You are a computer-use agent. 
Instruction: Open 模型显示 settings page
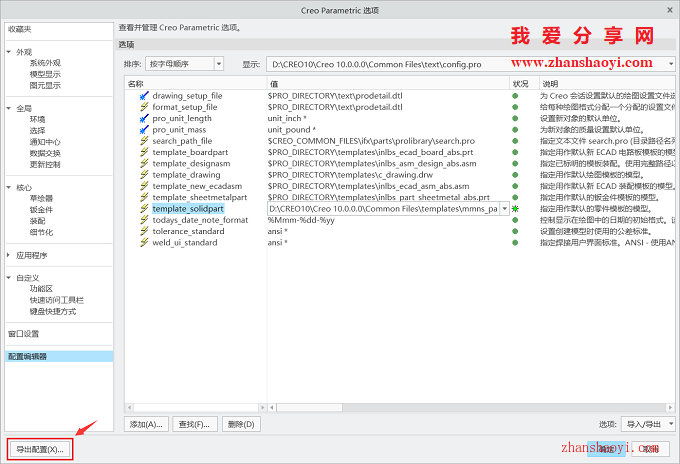pos(45,74)
